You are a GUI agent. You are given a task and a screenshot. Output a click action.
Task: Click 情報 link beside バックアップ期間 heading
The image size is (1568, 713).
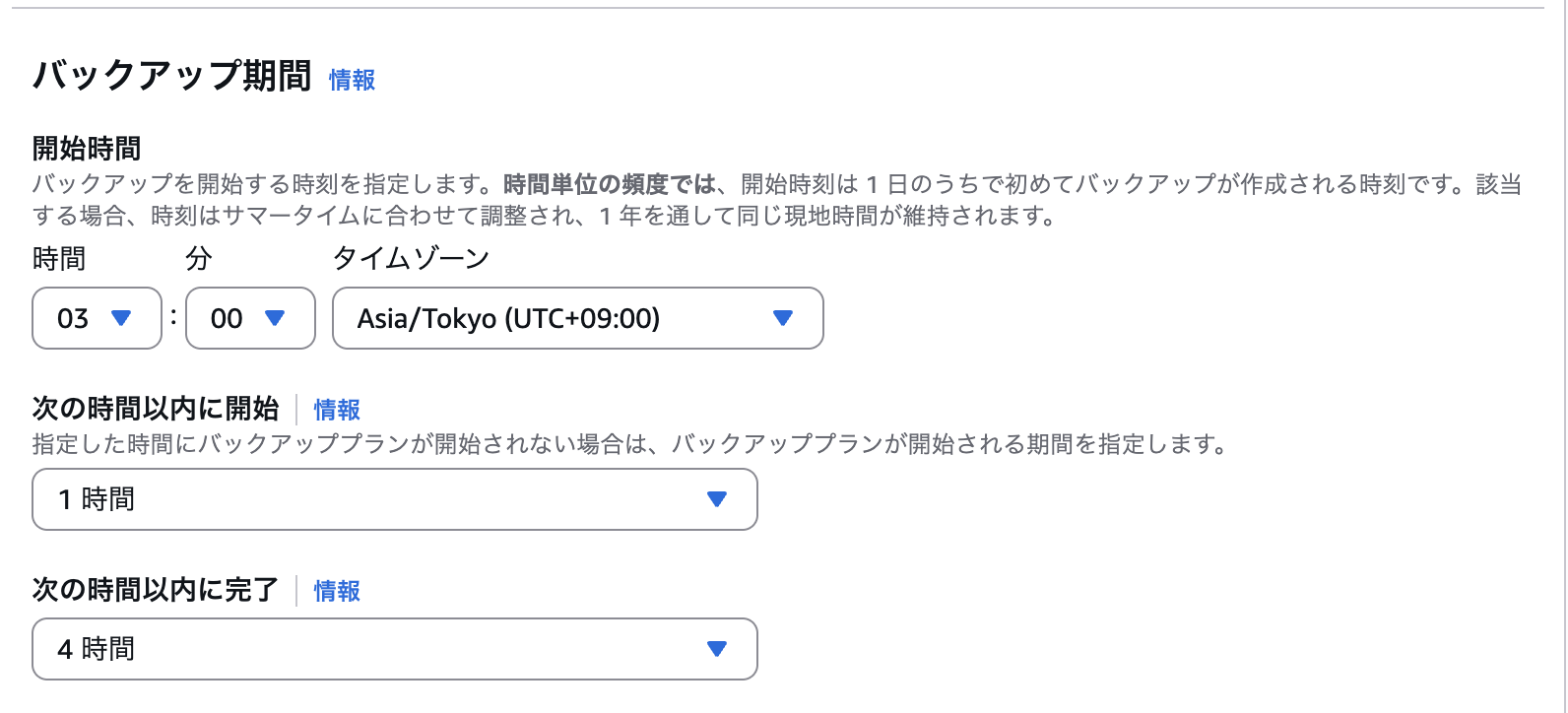coord(352,79)
